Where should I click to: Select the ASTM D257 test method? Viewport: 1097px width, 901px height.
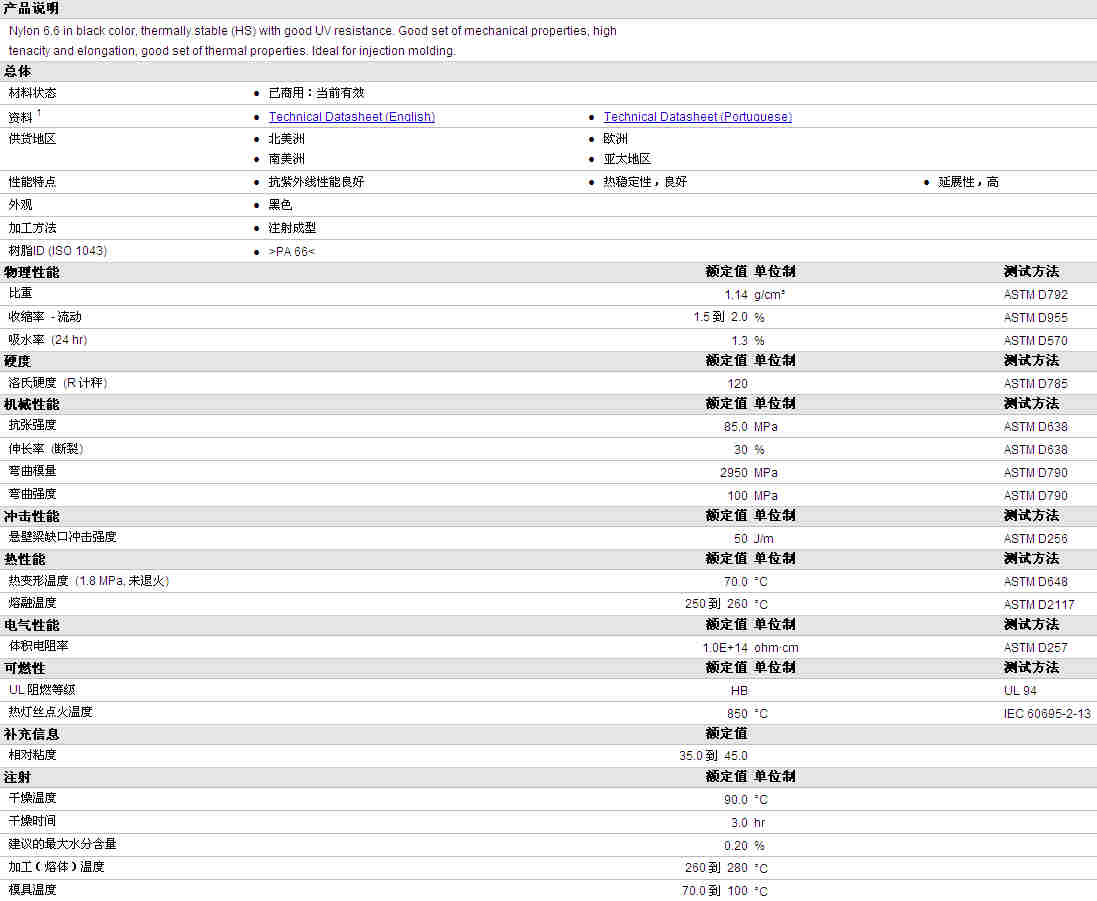[x=1035, y=648]
